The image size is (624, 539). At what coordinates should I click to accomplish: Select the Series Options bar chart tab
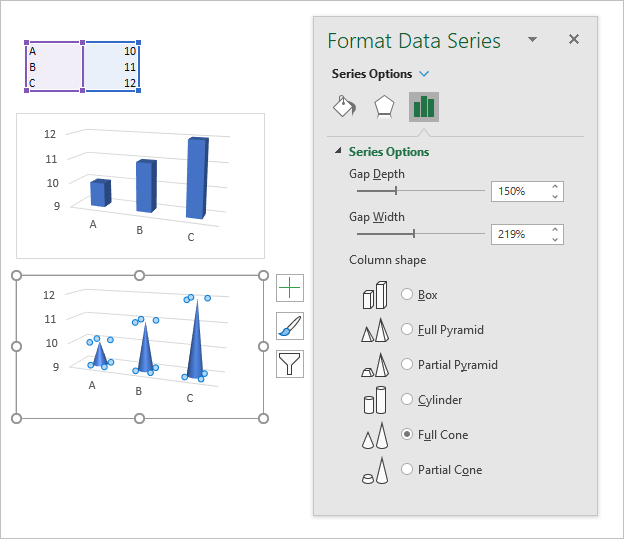[x=424, y=107]
